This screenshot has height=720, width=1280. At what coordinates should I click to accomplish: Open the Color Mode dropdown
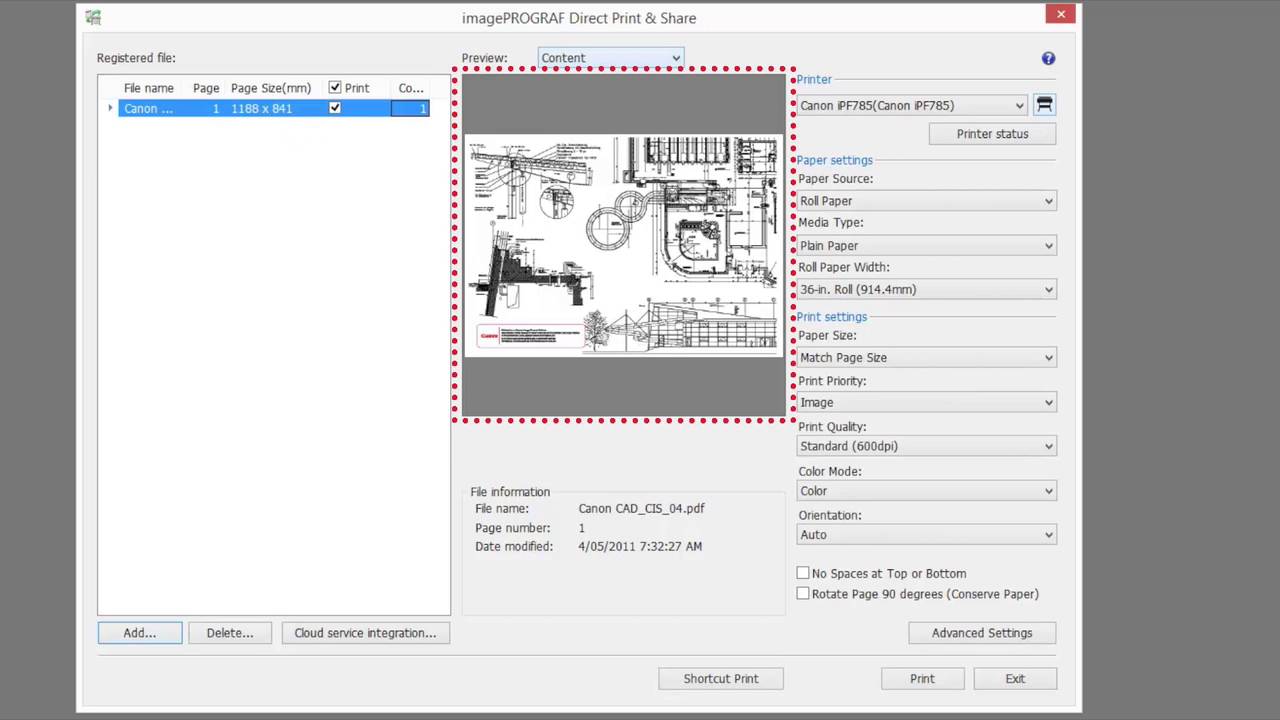point(926,491)
